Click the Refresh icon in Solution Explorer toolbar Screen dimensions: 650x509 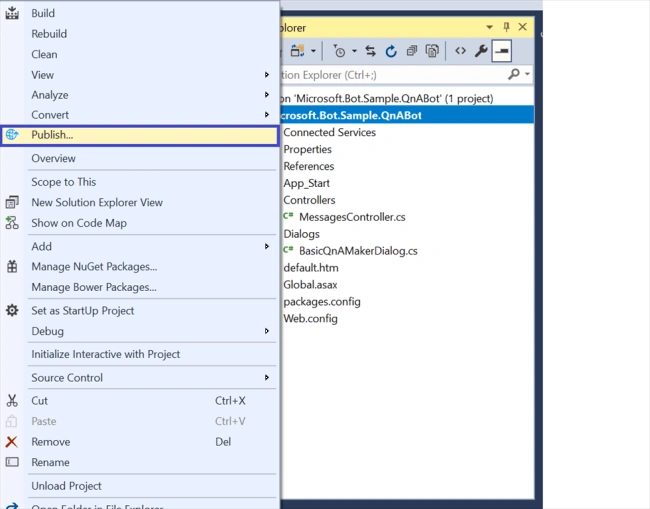pyautogui.click(x=390, y=51)
